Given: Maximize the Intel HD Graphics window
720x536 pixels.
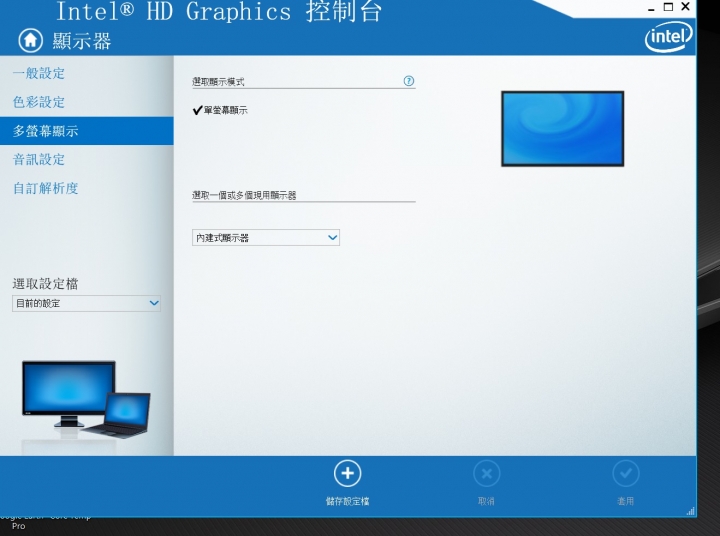Looking at the screenshot, I should pyautogui.click(x=668, y=7).
